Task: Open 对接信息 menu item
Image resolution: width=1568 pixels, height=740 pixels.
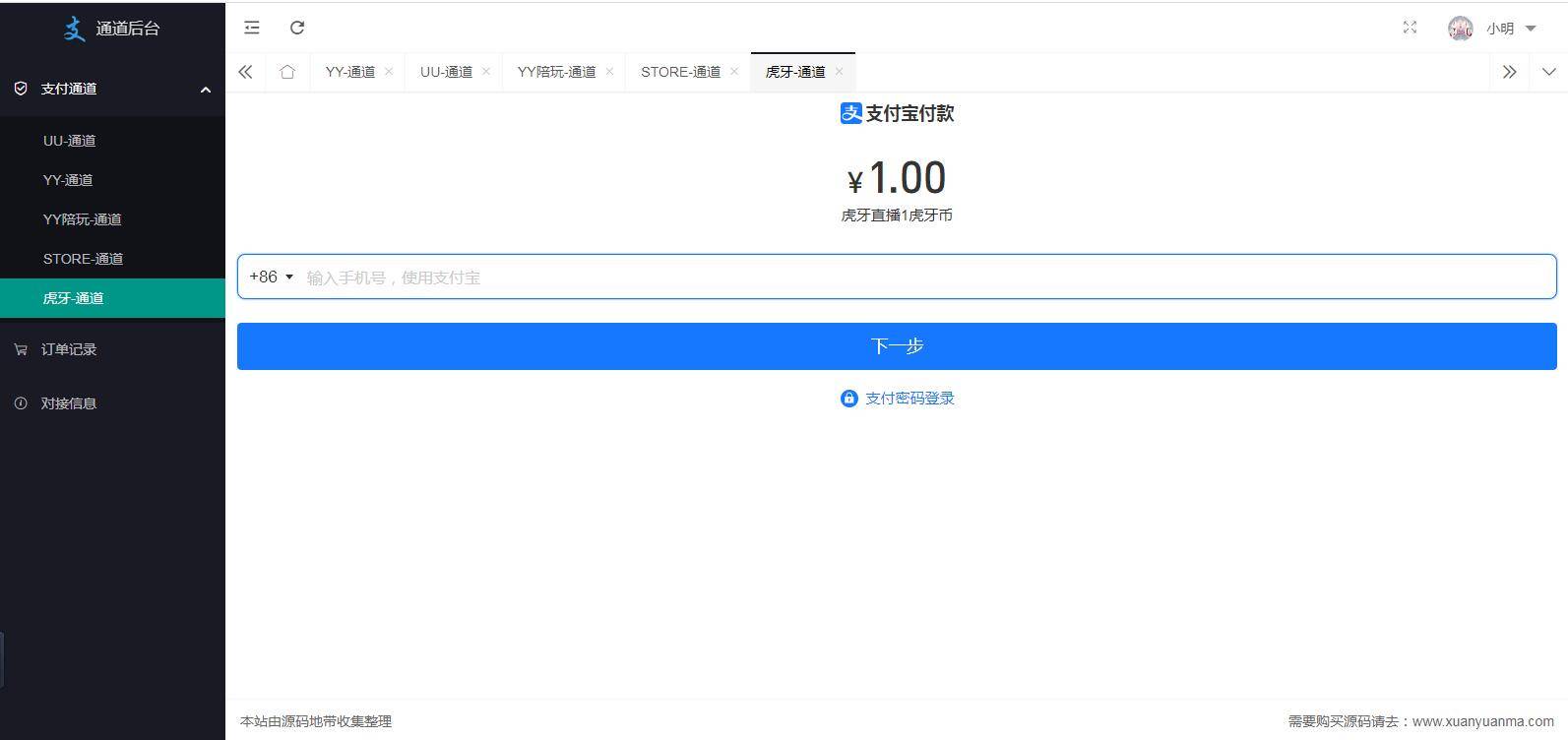Action: 112,403
